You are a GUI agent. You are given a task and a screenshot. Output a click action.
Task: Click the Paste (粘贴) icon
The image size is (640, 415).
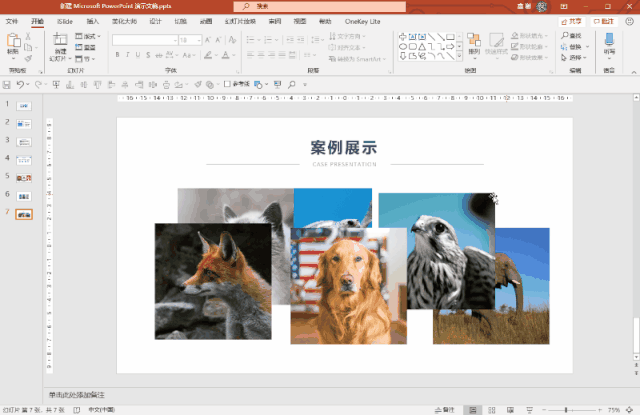point(13,42)
